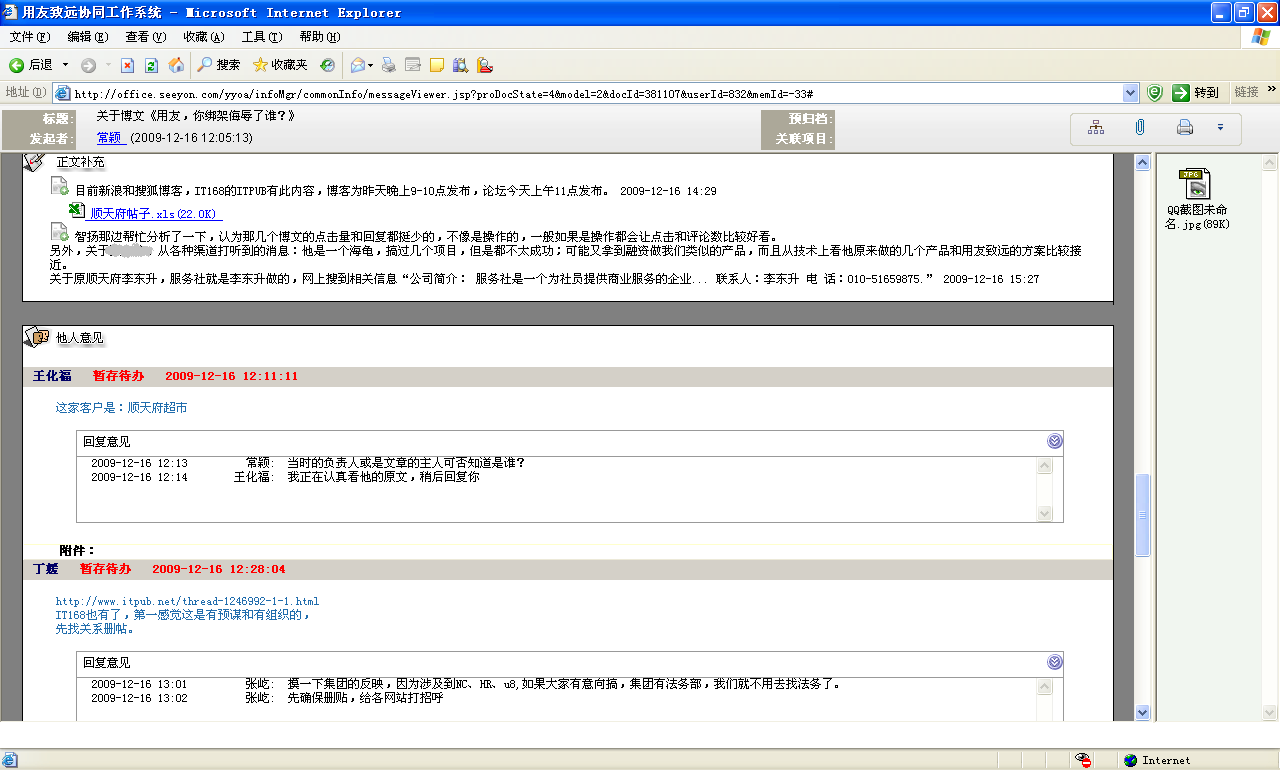Click the IE Forward arrow button

pyautogui.click(x=89, y=65)
